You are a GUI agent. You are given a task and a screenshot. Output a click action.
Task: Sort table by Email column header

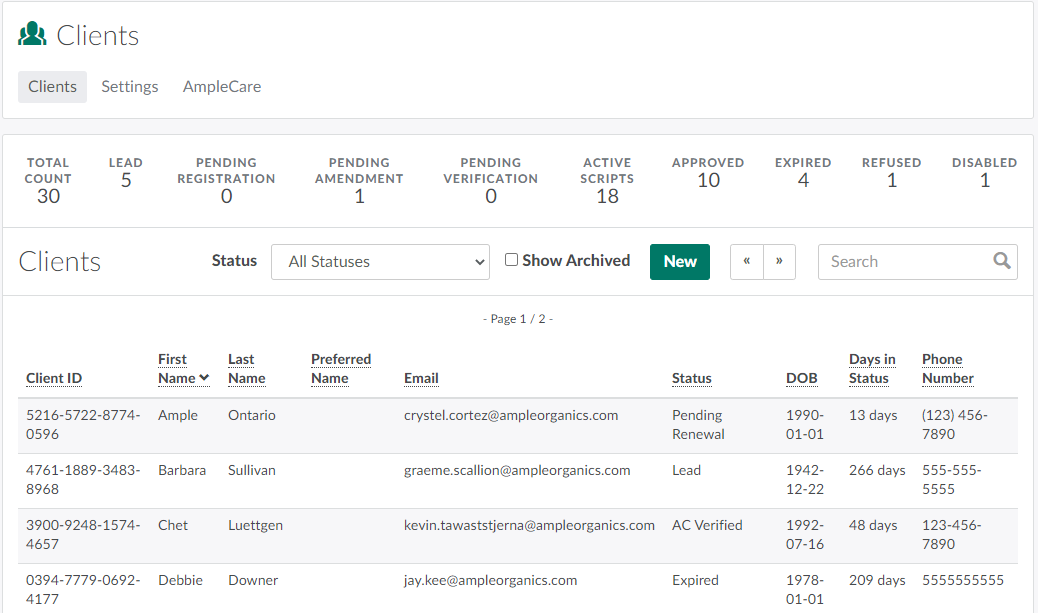[x=421, y=378]
